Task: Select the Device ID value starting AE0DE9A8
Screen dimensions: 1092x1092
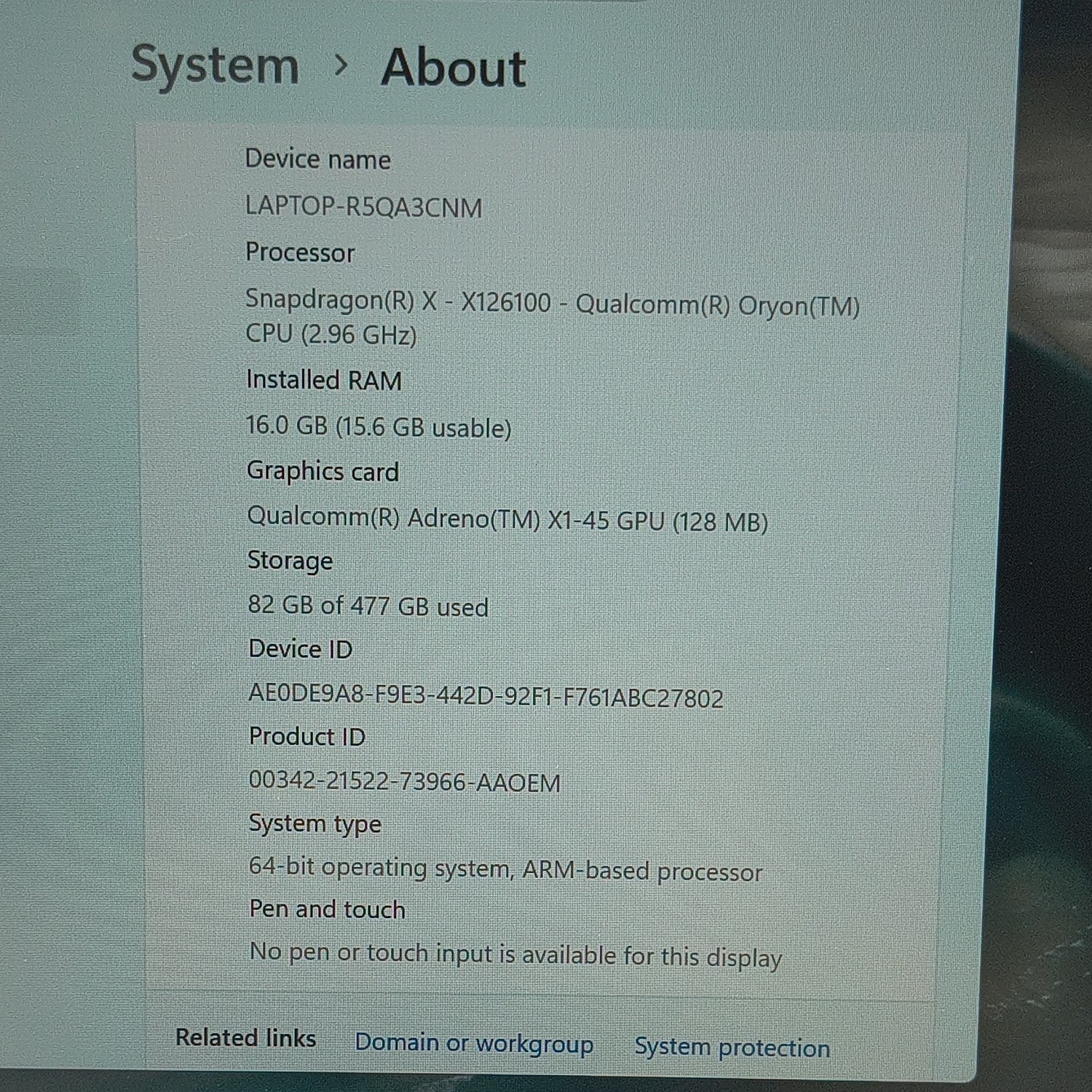Action: pyautogui.click(x=486, y=697)
